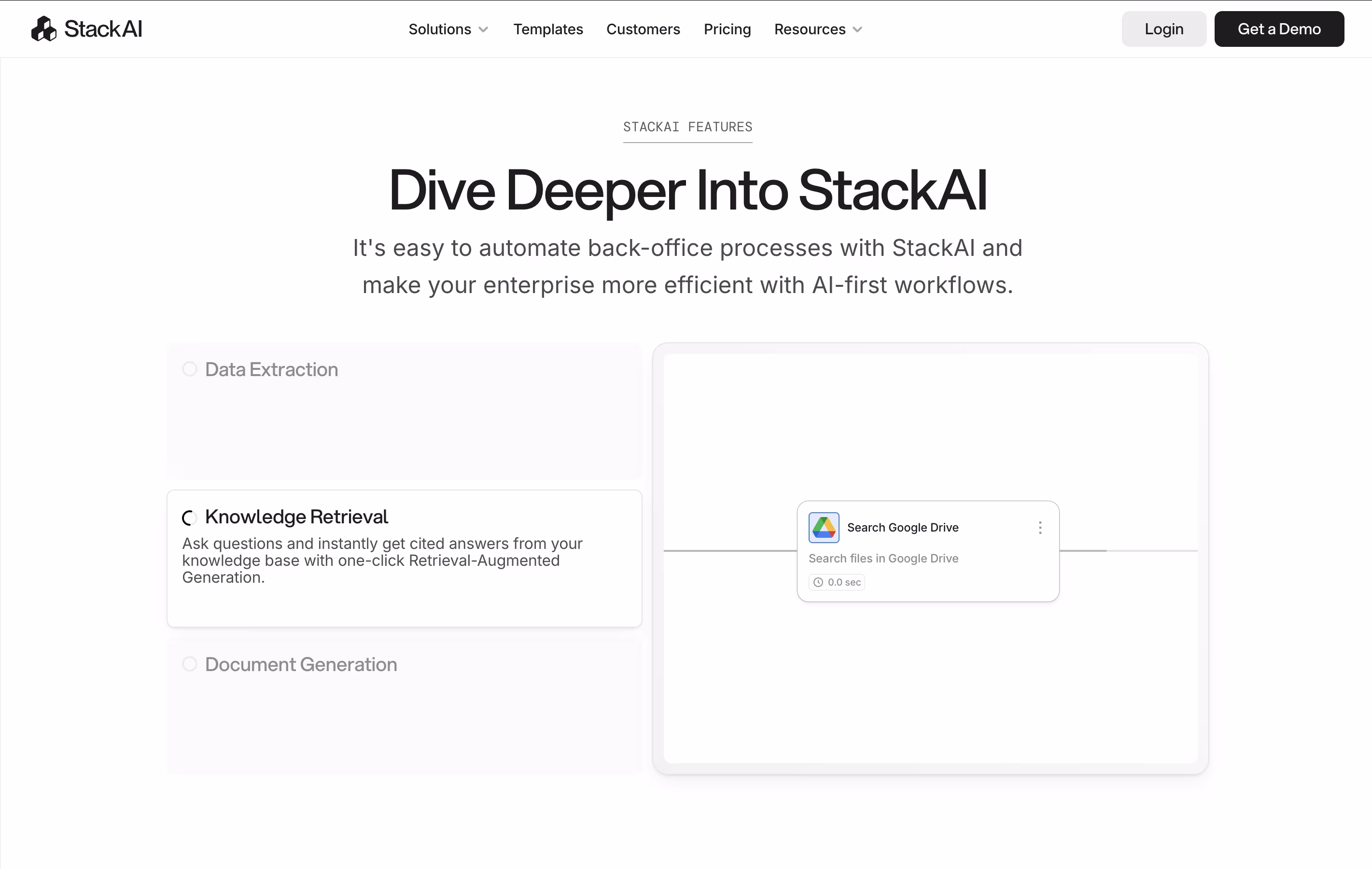Click the StackAI cube logo icon

(x=44, y=28)
